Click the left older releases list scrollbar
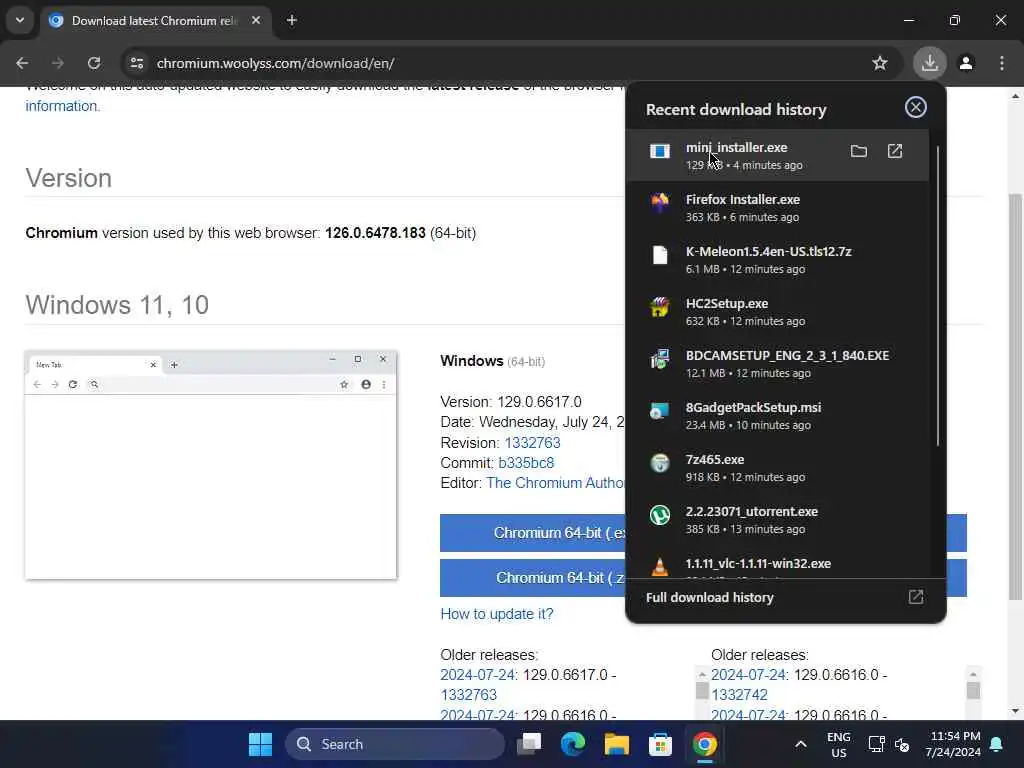 coord(702,690)
